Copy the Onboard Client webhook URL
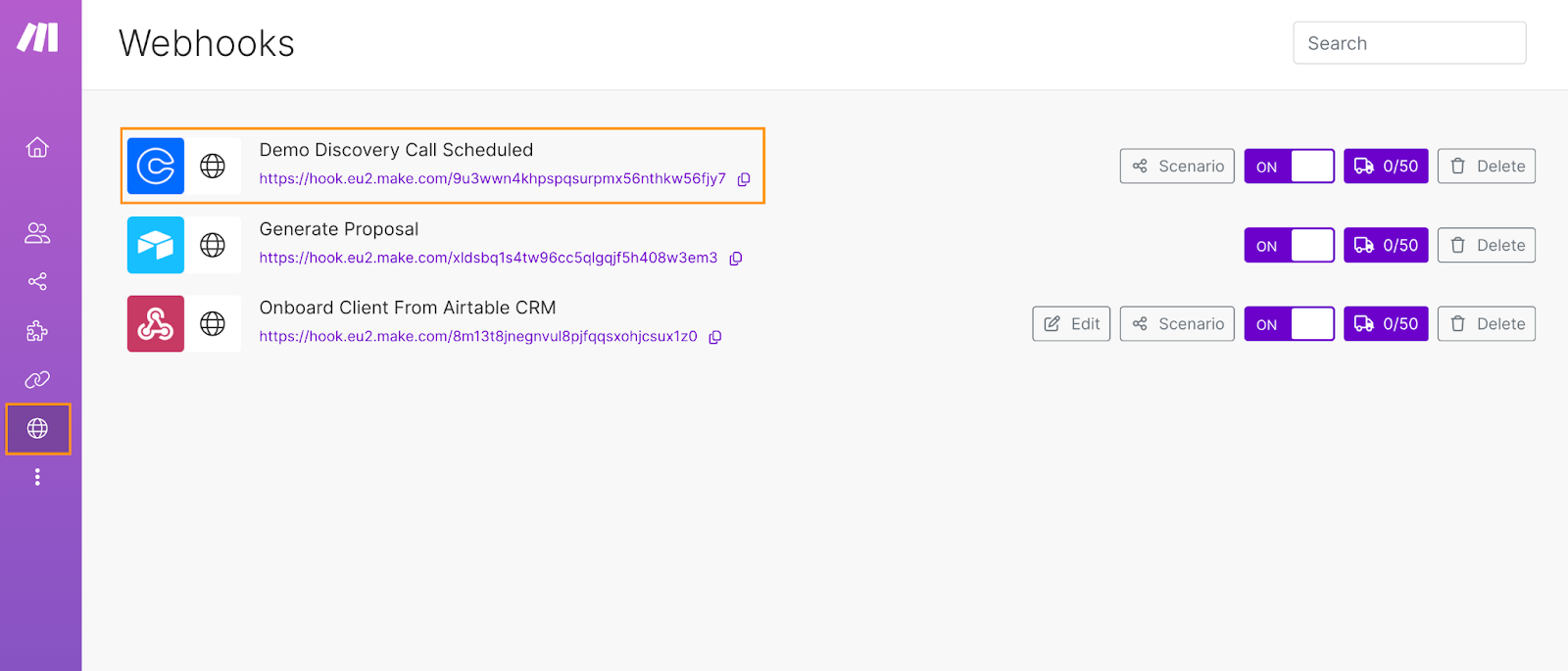 tap(715, 337)
